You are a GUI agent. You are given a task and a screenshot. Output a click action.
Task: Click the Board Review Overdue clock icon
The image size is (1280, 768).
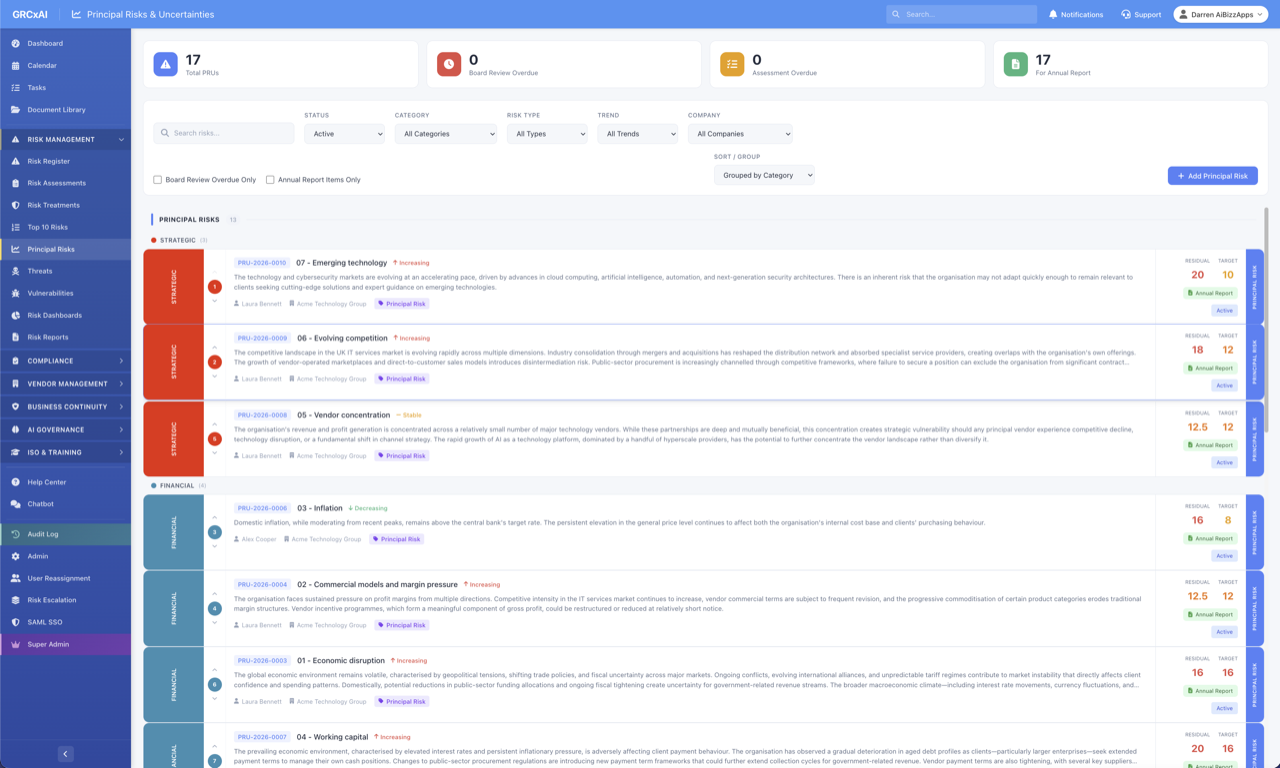449,64
